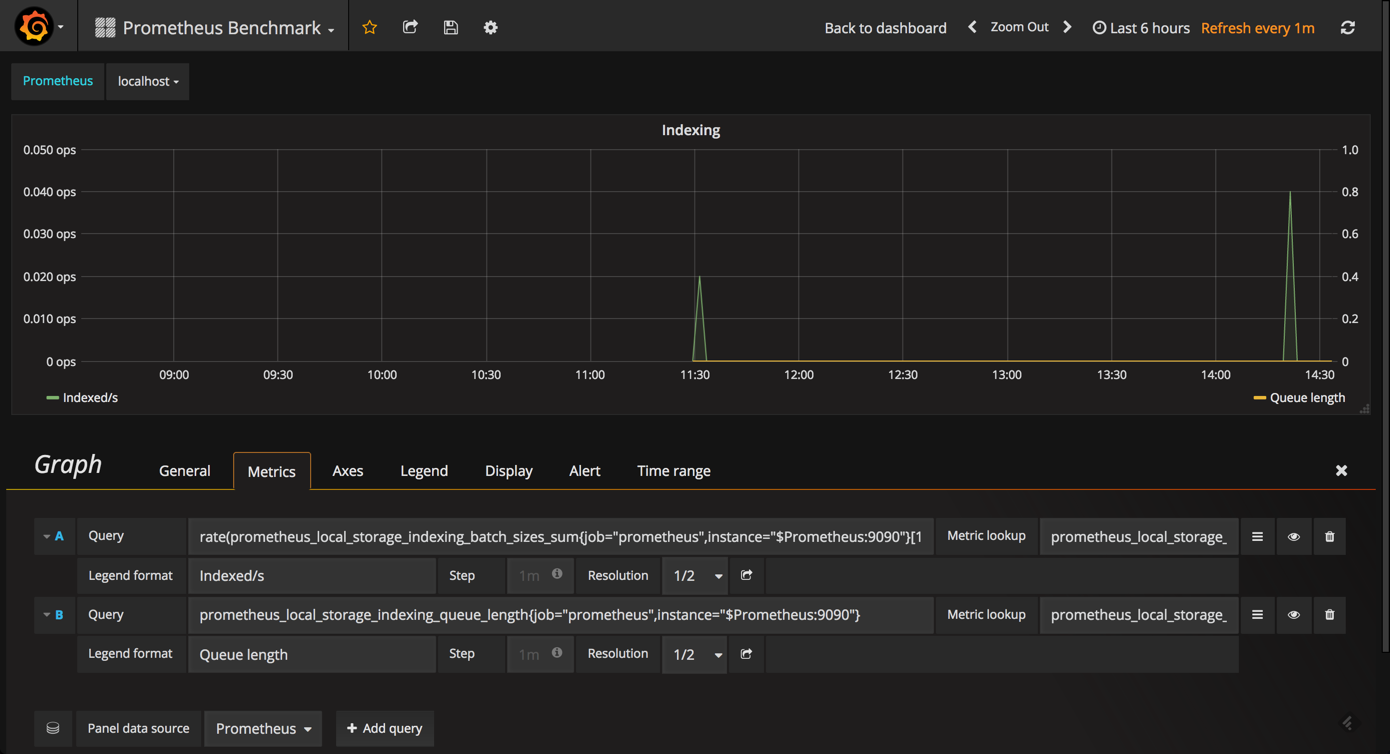
Task: Change query A resolution 1/2 dropdown
Action: click(695, 575)
